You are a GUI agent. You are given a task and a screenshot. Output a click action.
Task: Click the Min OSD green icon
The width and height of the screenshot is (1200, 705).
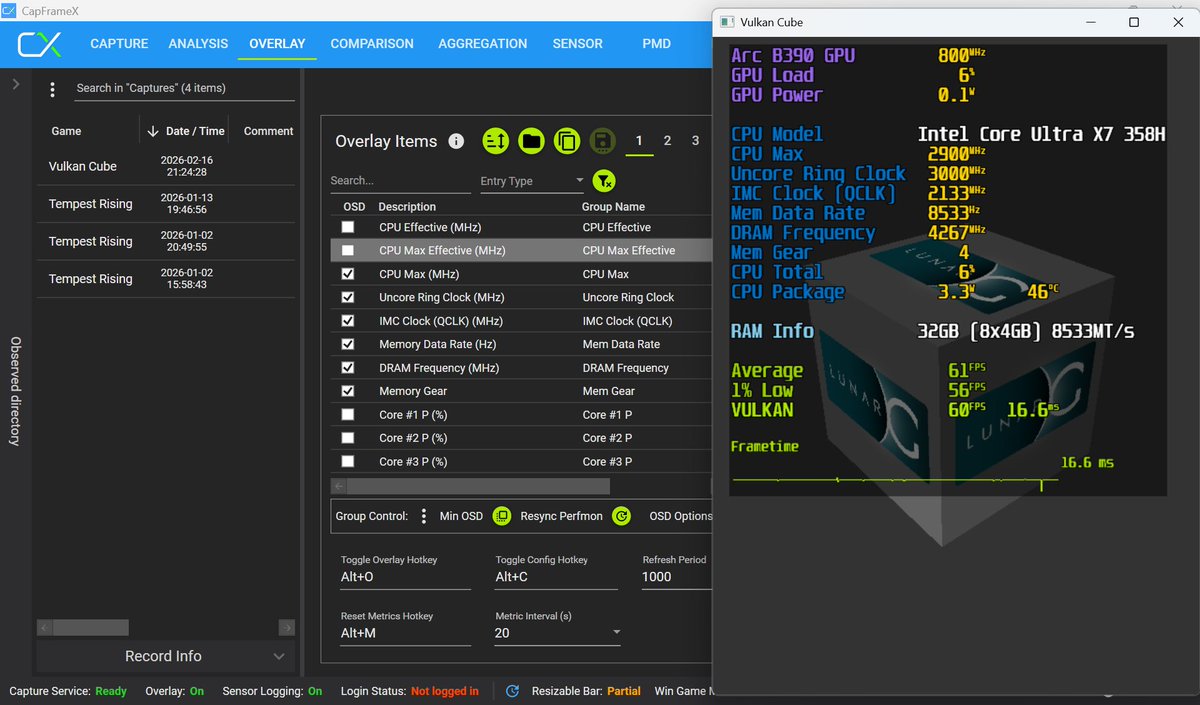[x=502, y=516]
